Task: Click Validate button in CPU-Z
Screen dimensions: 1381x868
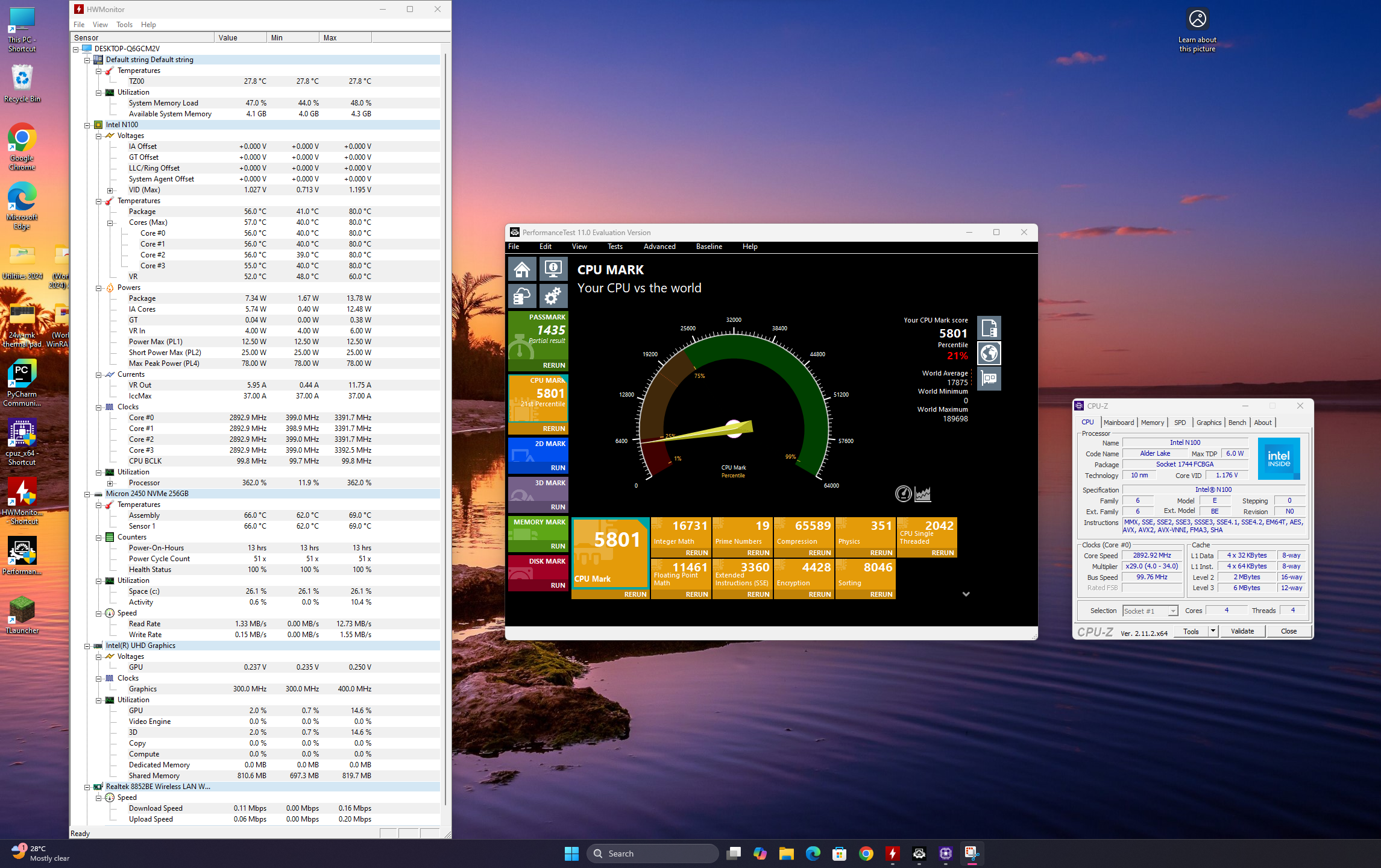Action: 1243,630
